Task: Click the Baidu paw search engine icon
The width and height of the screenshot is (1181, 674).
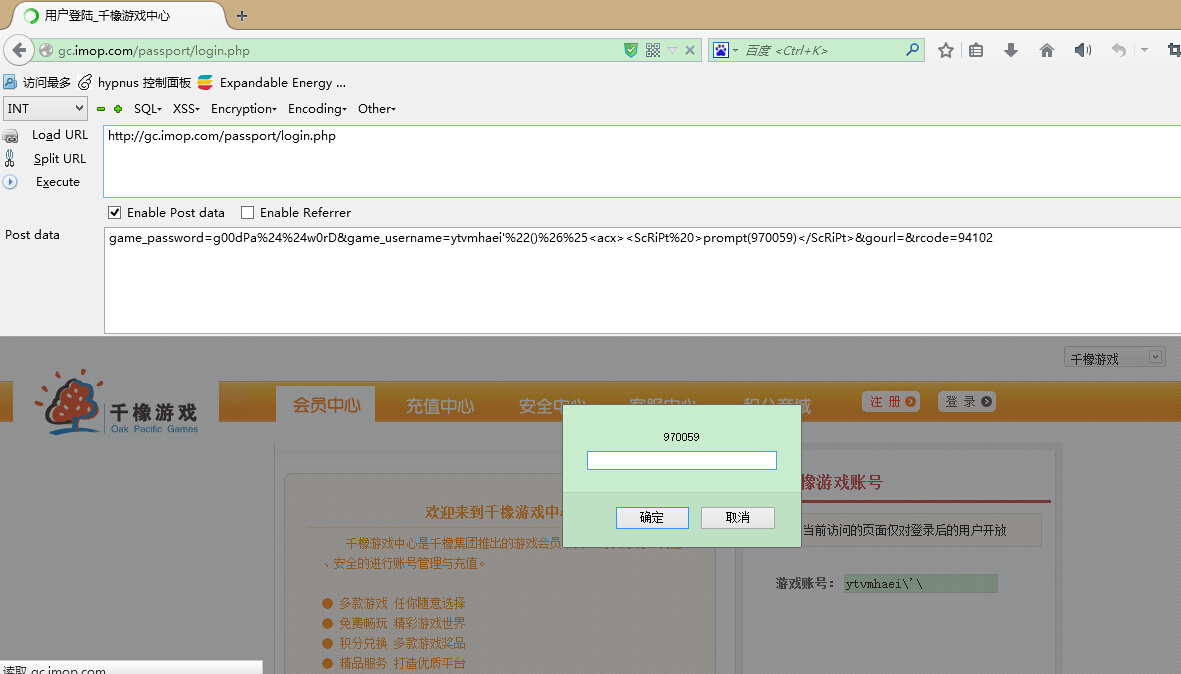Action: [721, 50]
